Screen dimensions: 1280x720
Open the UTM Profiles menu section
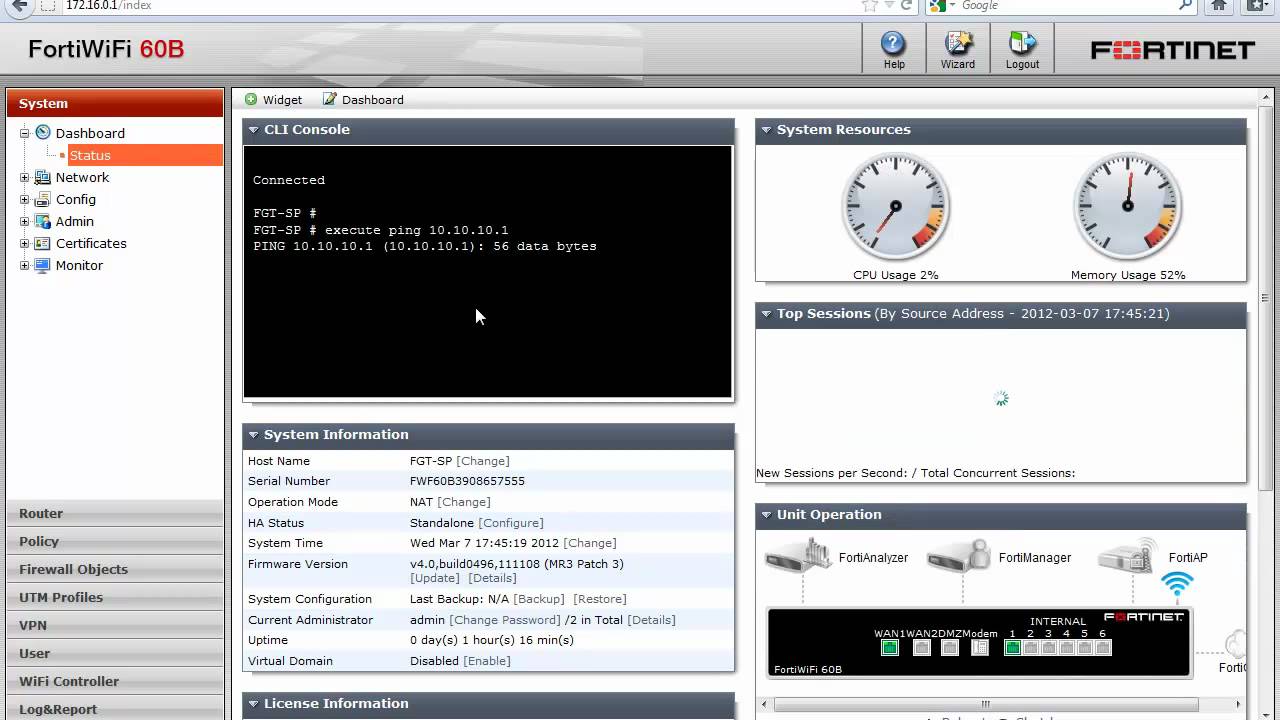tap(115, 597)
